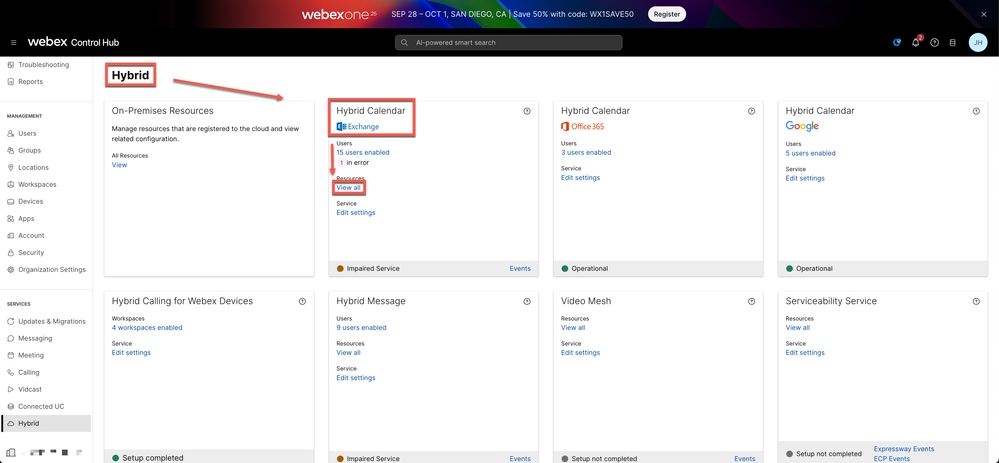Open Devices in the sidebar
This screenshot has width=999, height=463.
[x=31, y=201]
